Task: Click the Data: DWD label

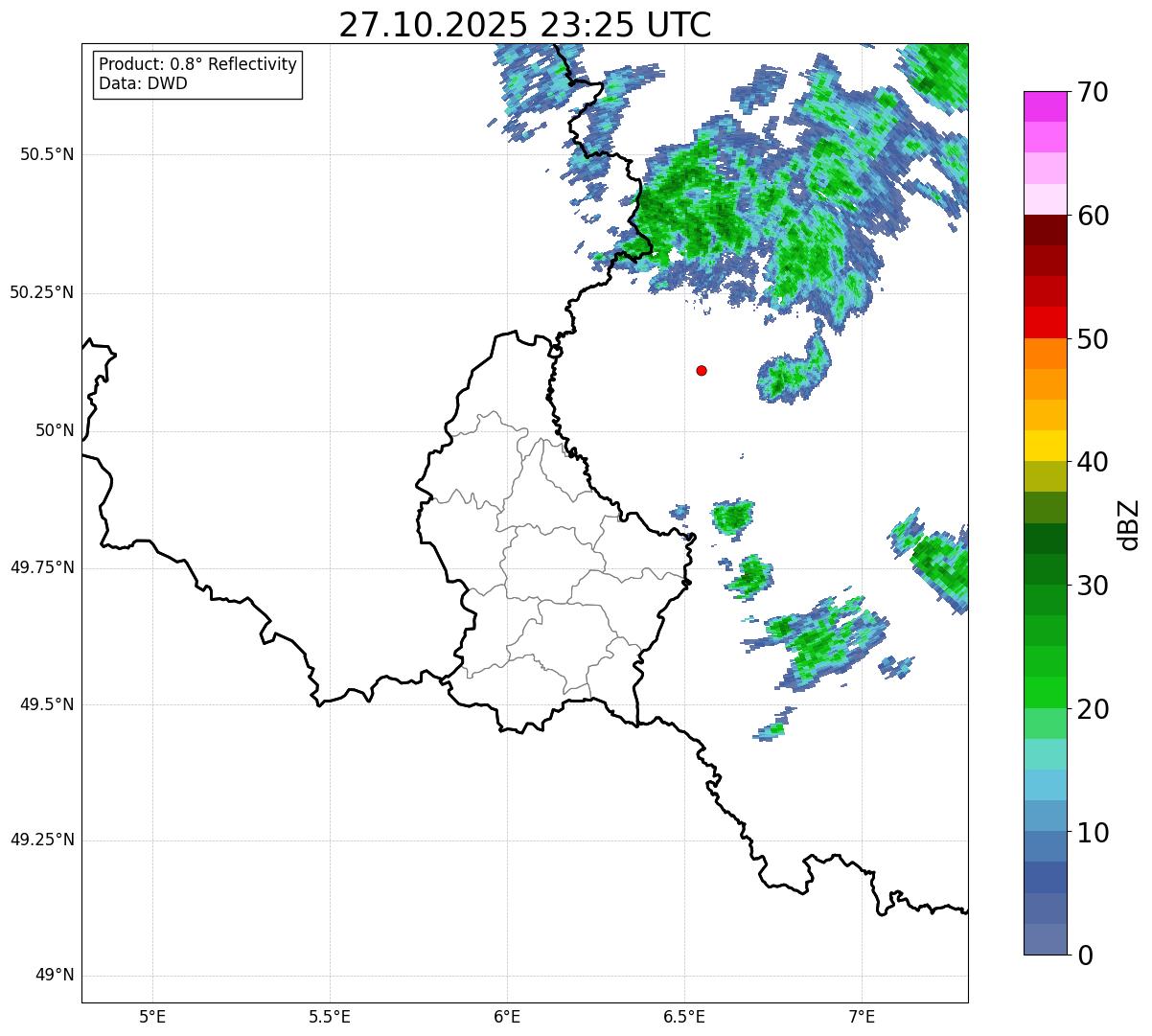Action: (x=143, y=83)
